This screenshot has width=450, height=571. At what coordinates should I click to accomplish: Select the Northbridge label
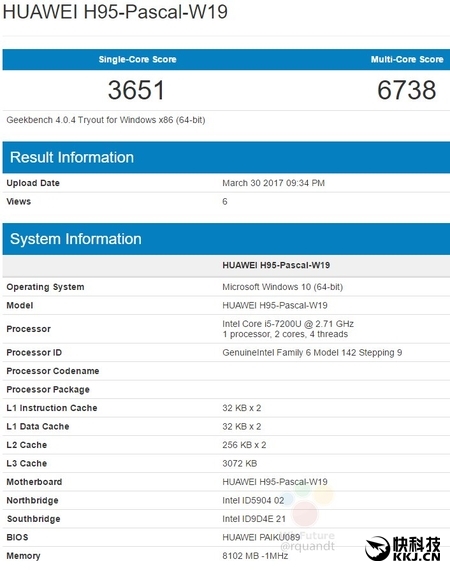click(32, 500)
